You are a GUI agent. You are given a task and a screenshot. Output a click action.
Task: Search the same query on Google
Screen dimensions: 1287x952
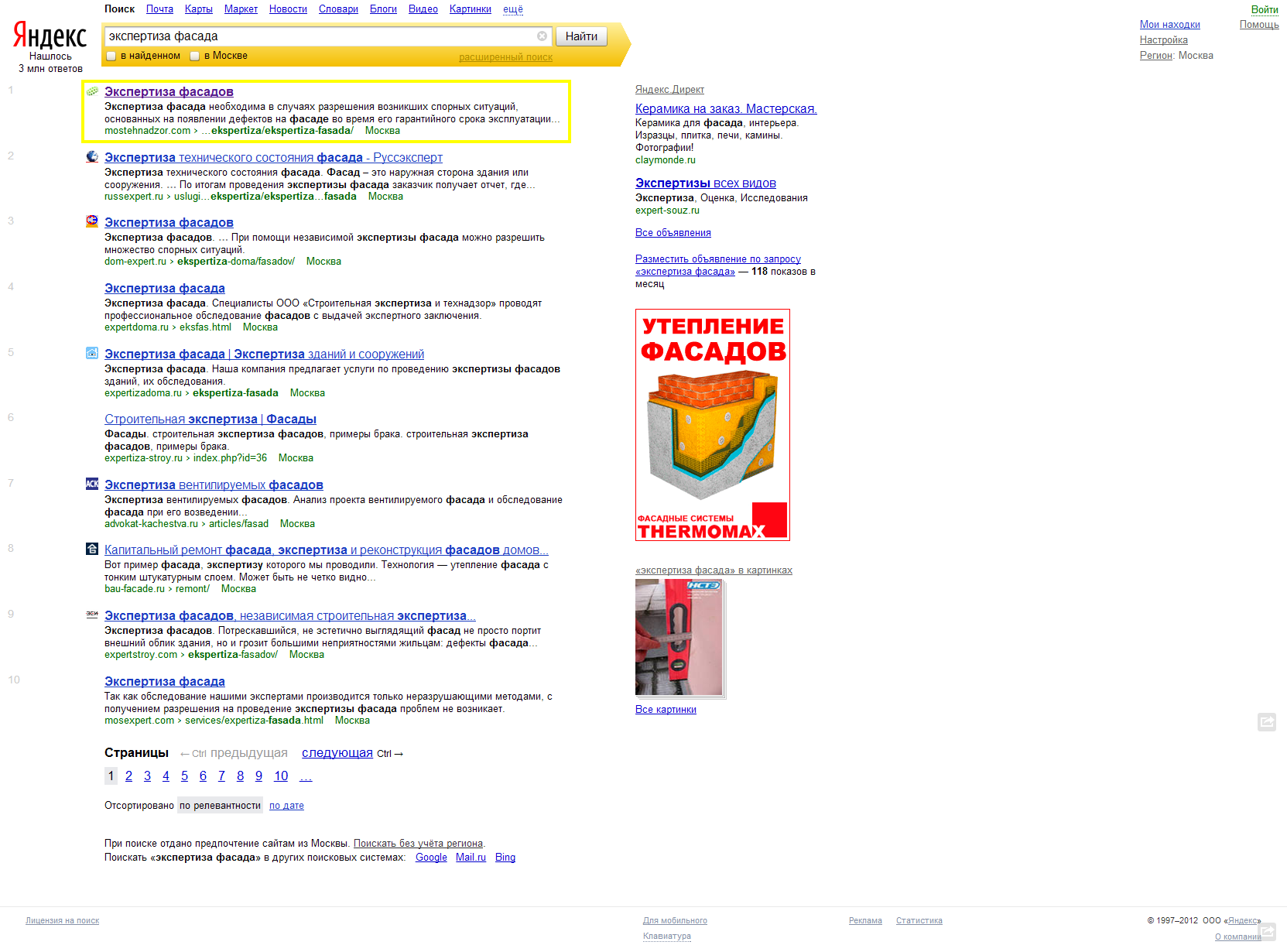[431, 858]
